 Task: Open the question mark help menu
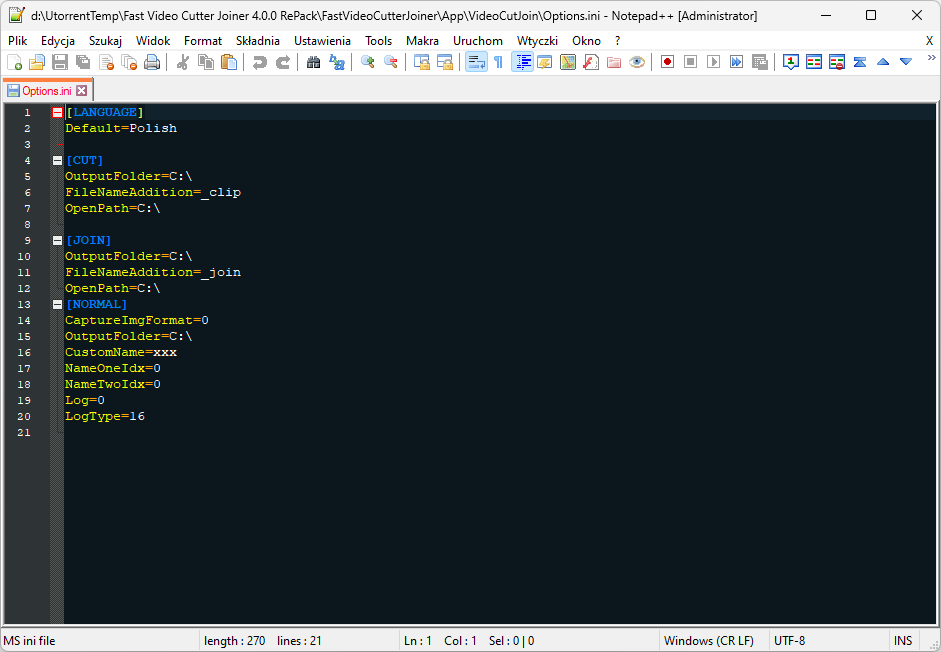pyautogui.click(x=617, y=41)
